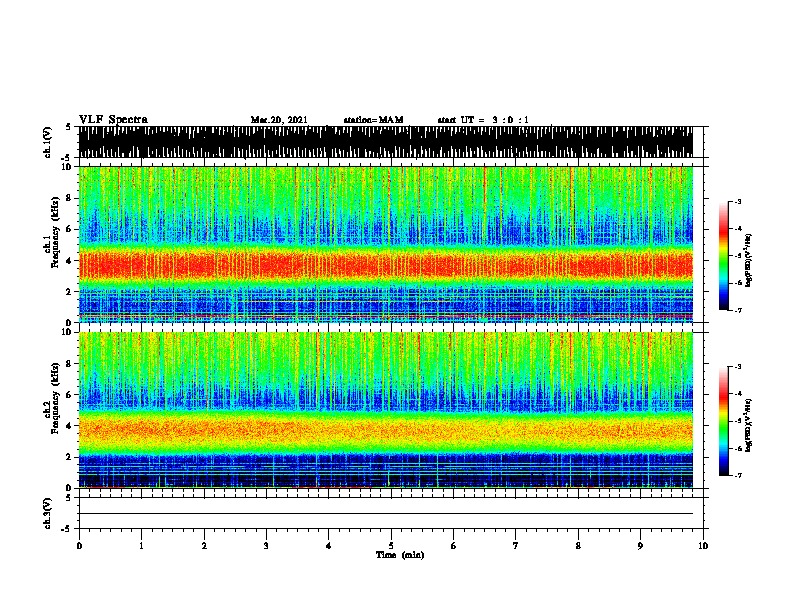Click time axis tick label "3"

pyautogui.click(x=266, y=546)
